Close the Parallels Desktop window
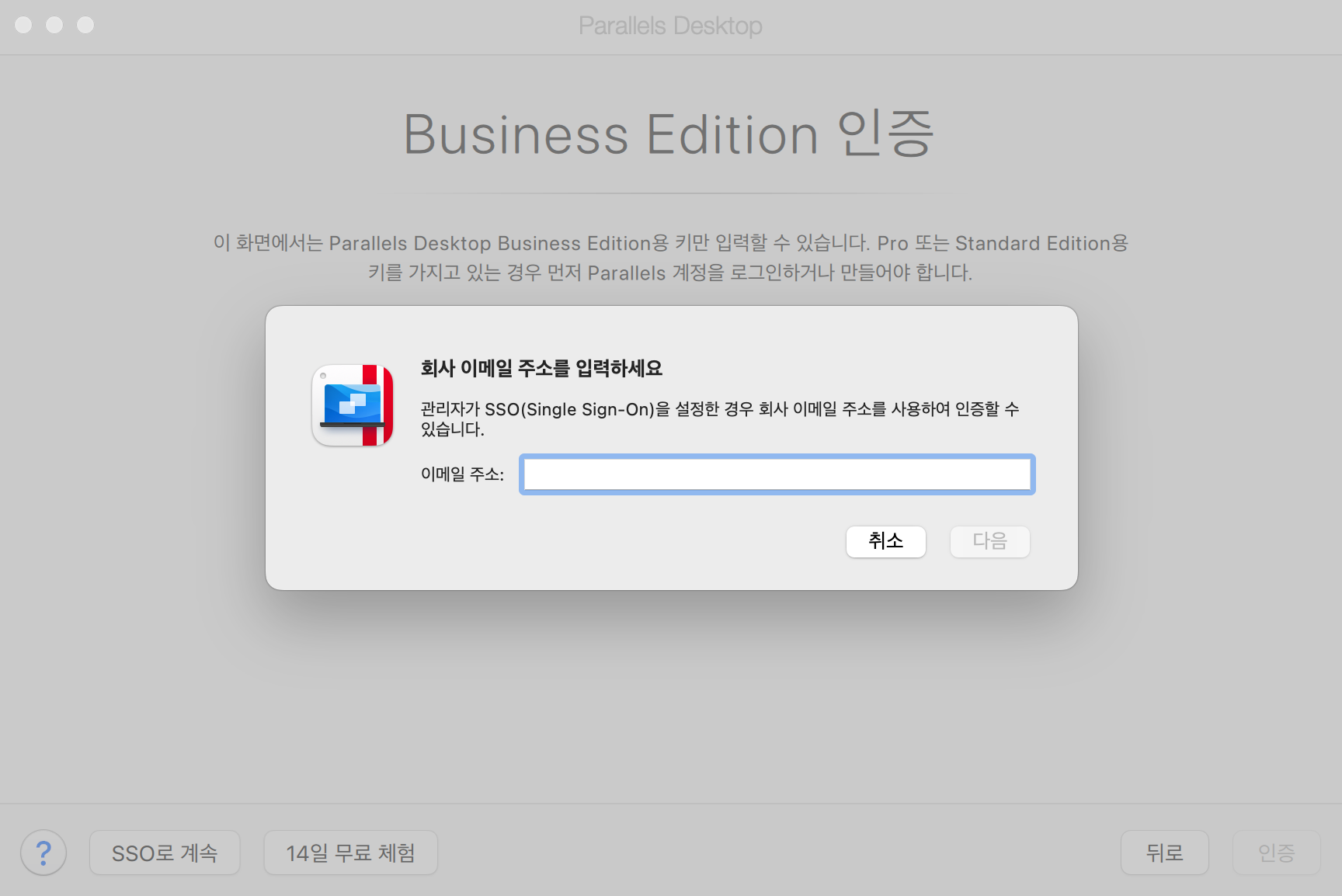 23,25
